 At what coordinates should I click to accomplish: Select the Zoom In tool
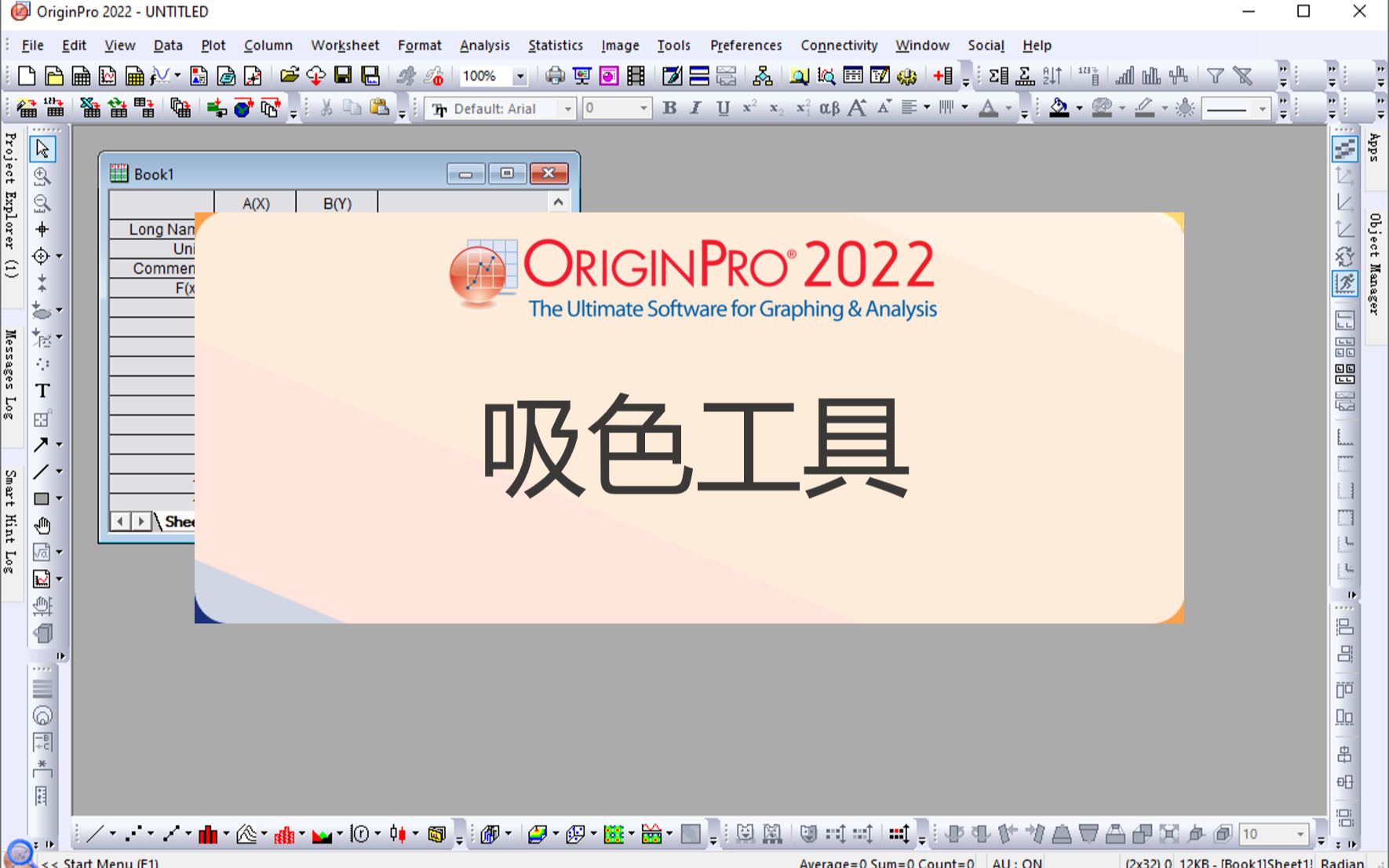coord(42,176)
